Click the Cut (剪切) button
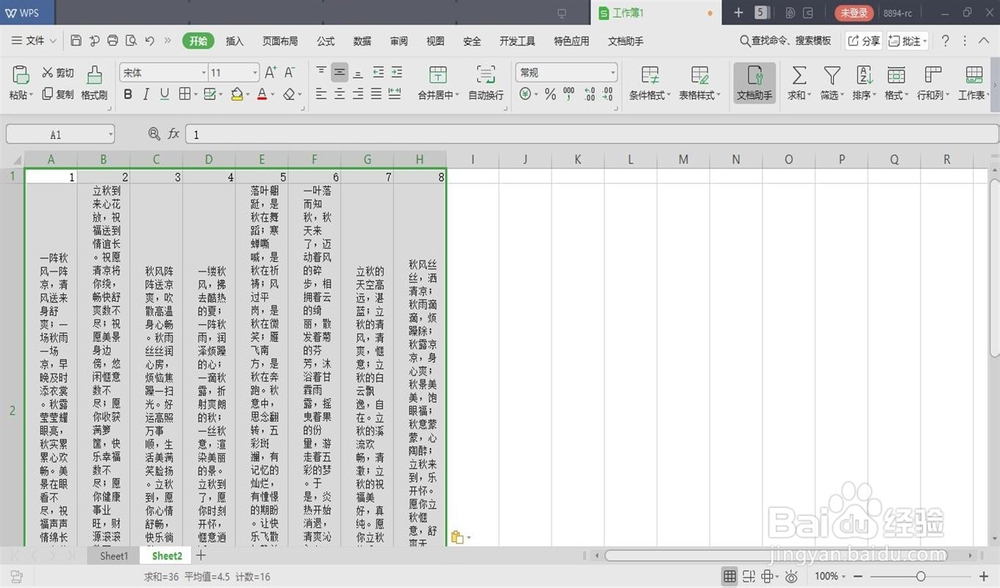This screenshot has height=588, width=1000. coord(58,73)
